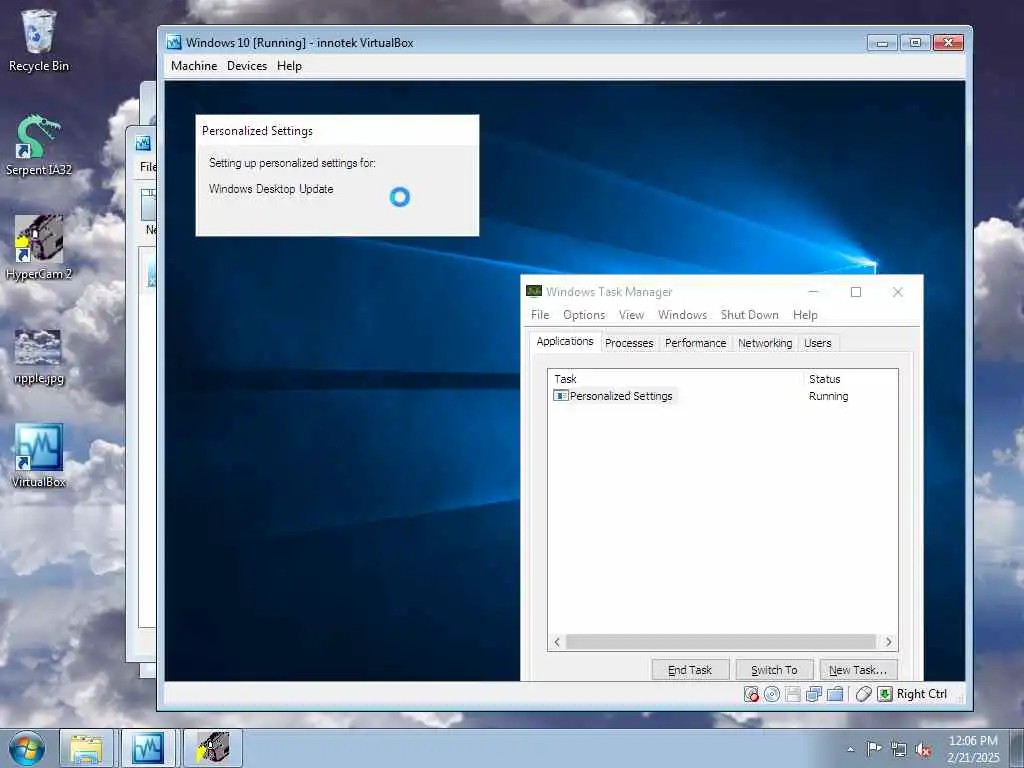Click the Show desktop strip beside the clock
Image resolution: width=1024 pixels, height=768 pixels.
[x=1017, y=748]
